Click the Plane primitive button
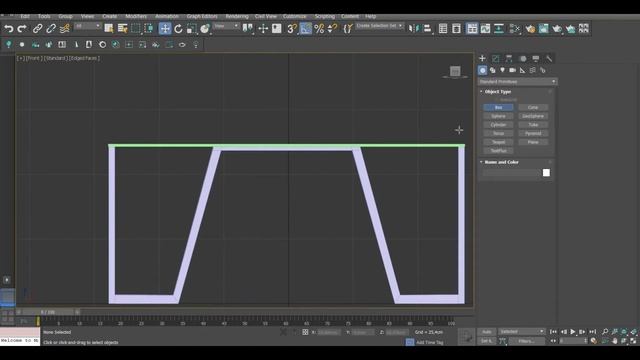This screenshot has height=360, width=640. click(x=533, y=142)
